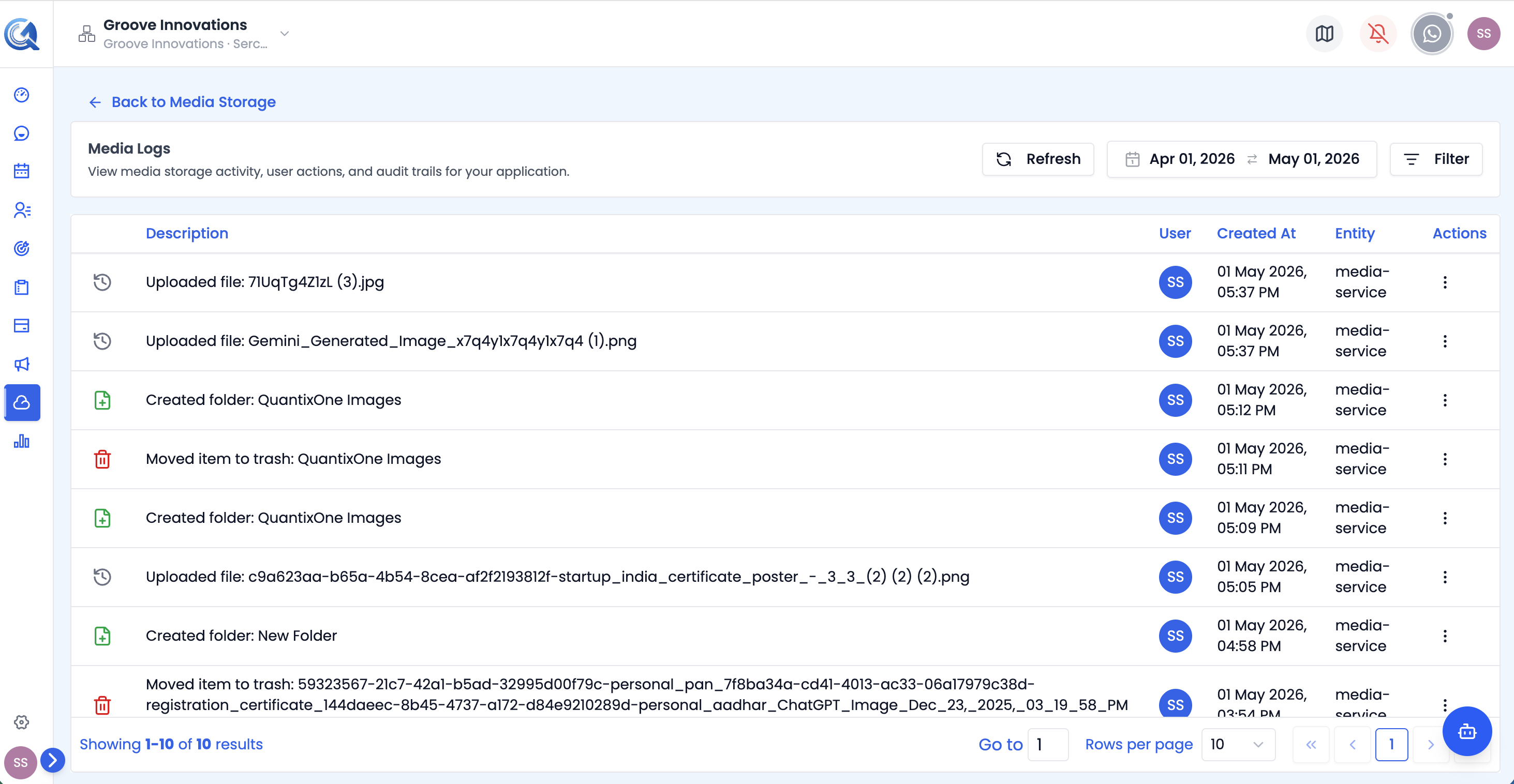Click text 'Created folder: New Folder'

coord(241,636)
